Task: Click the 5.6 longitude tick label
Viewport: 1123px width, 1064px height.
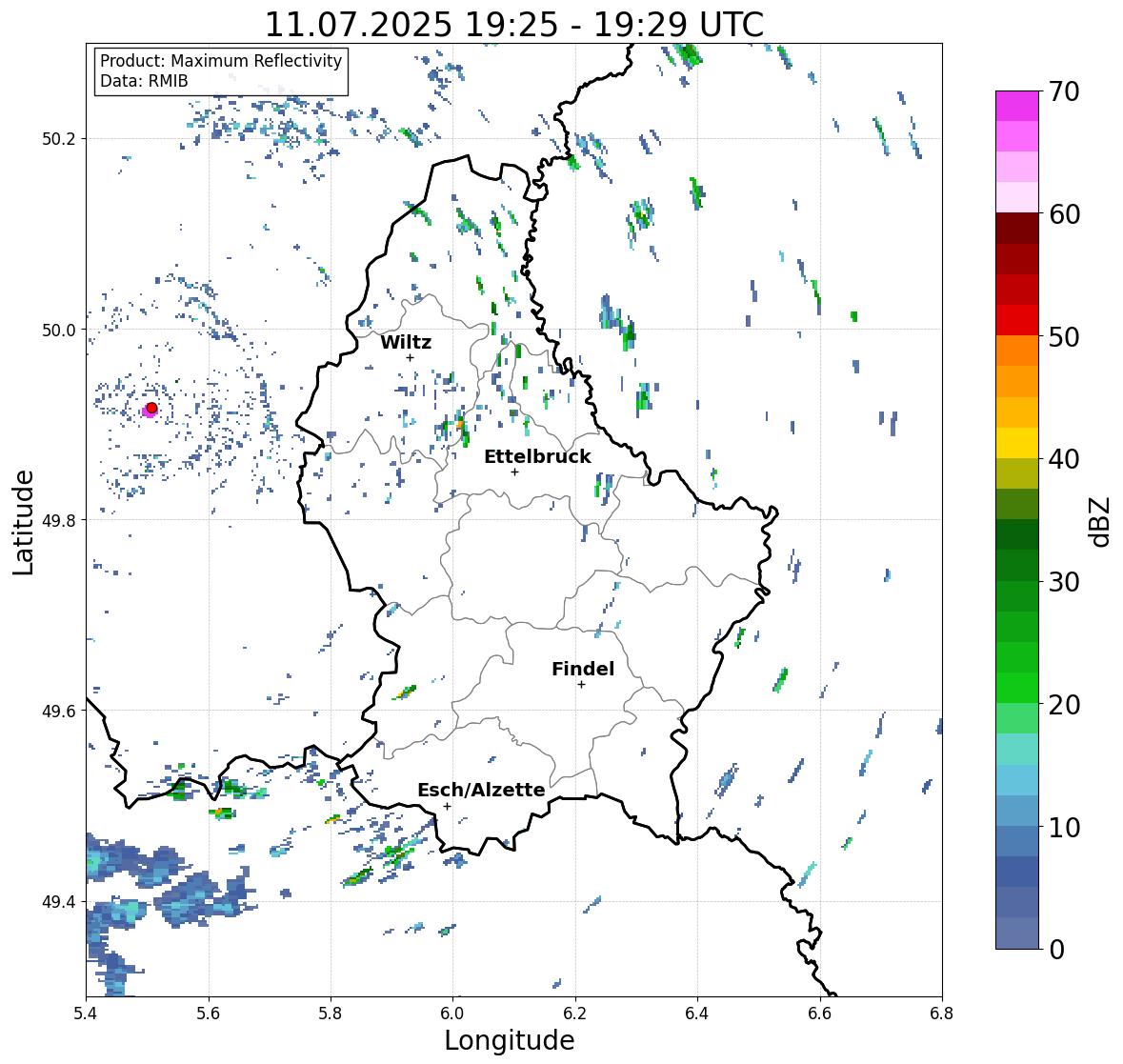Action: (x=209, y=1013)
